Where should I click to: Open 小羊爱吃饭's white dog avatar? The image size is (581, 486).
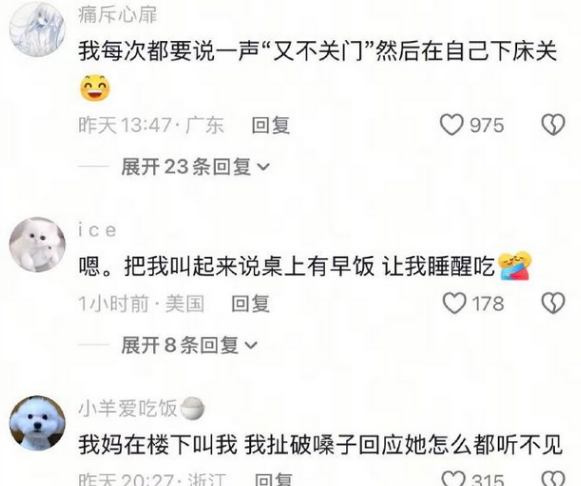(37, 423)
